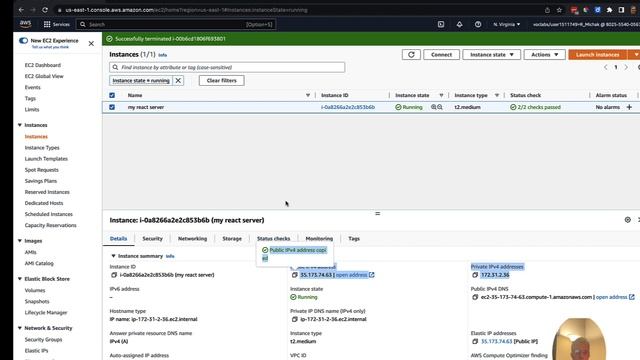Viewport: 640px width, 360px height.
Task: Open Launch Templates in sidebar
Action: click(x=46, y=159)
